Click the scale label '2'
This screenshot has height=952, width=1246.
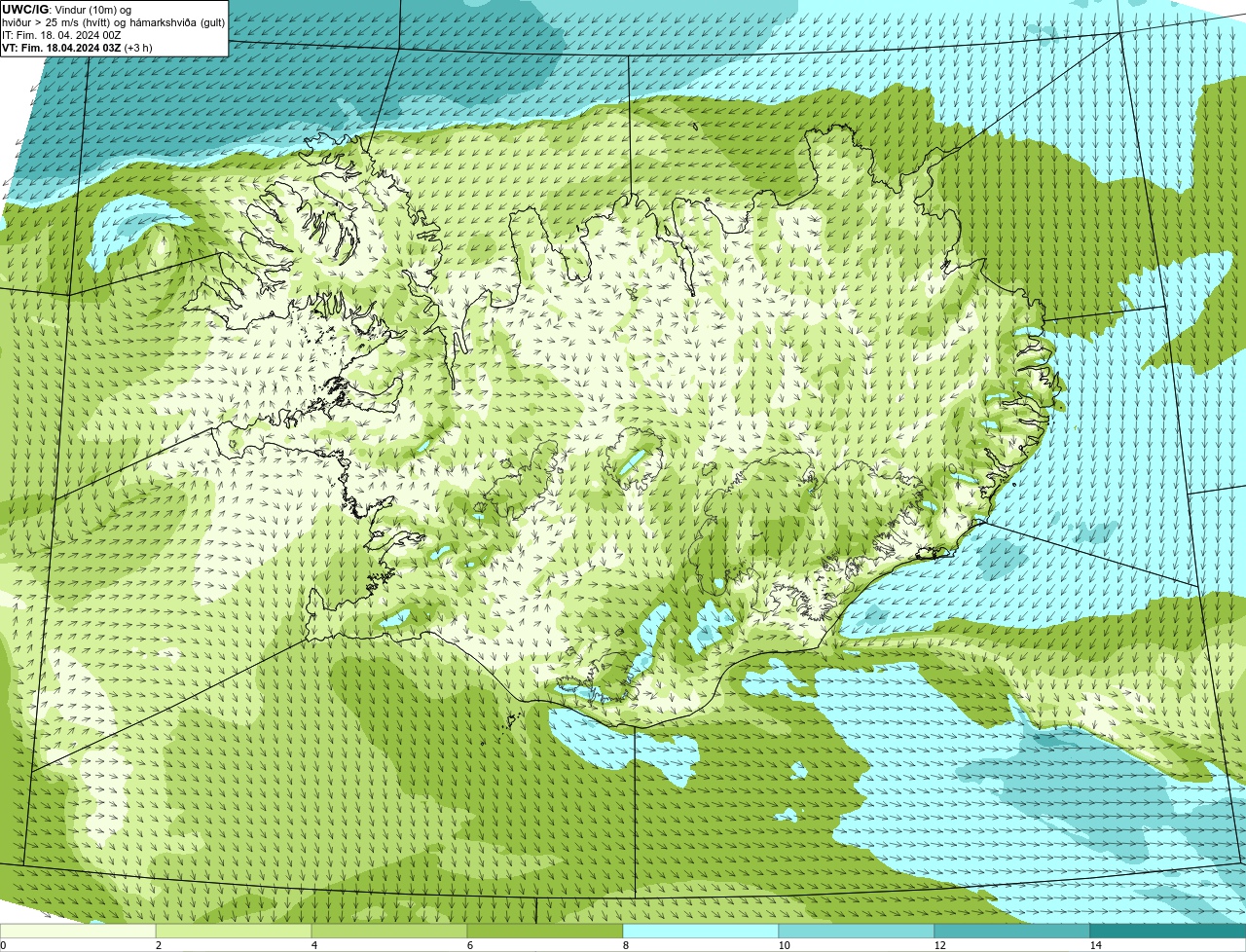(x=158, y=945)
